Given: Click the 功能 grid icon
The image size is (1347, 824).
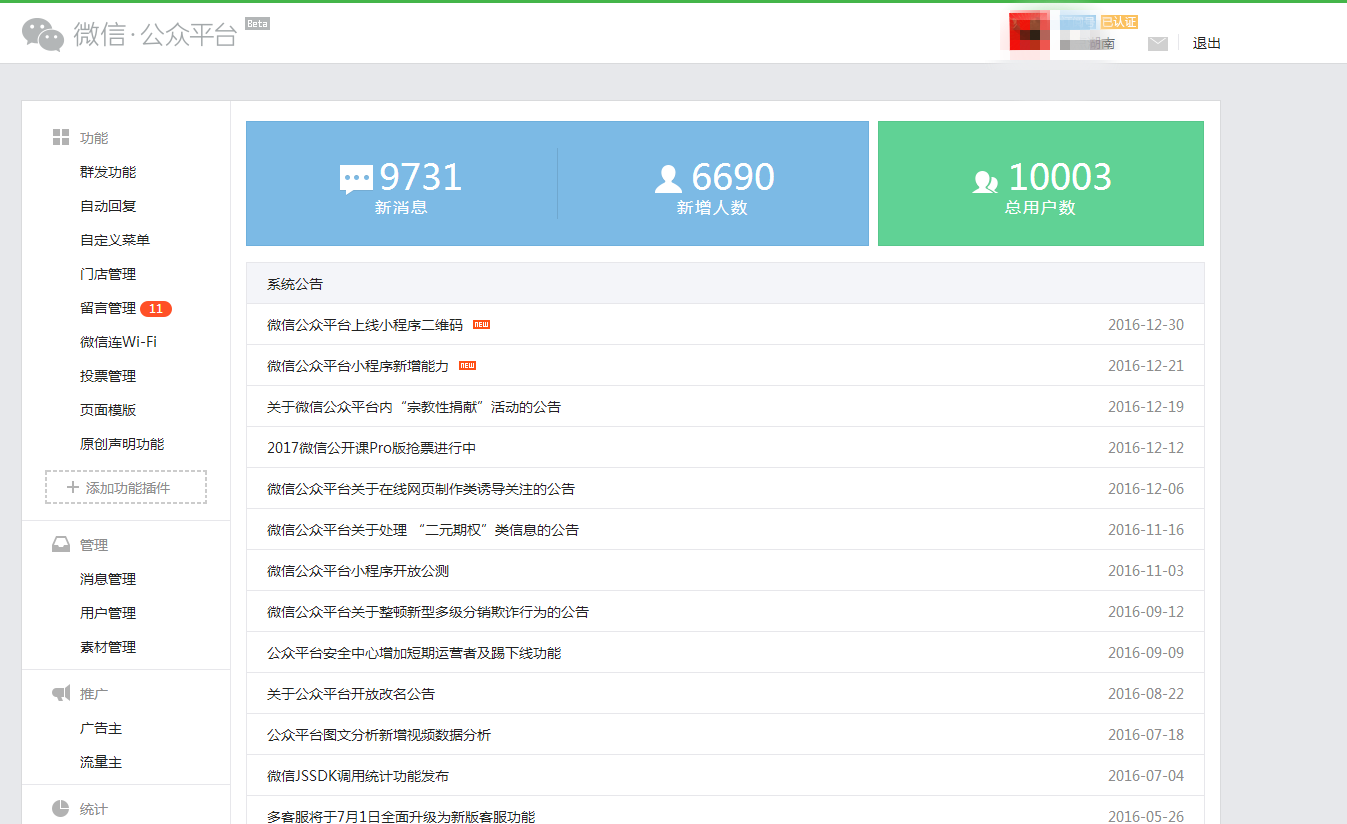Looking at the screenshot, I should 61,138.
